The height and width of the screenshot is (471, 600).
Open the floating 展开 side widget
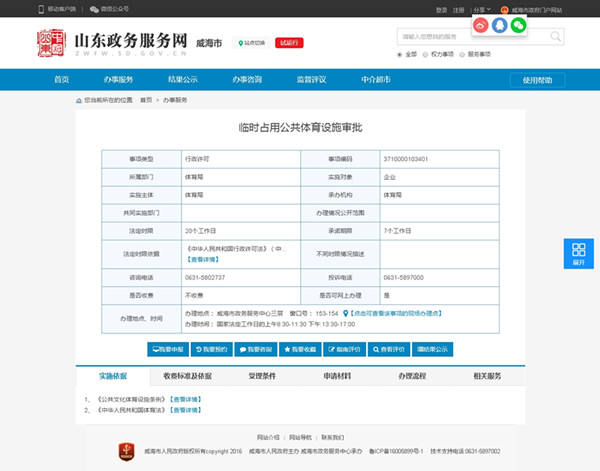tap(578, 255)
